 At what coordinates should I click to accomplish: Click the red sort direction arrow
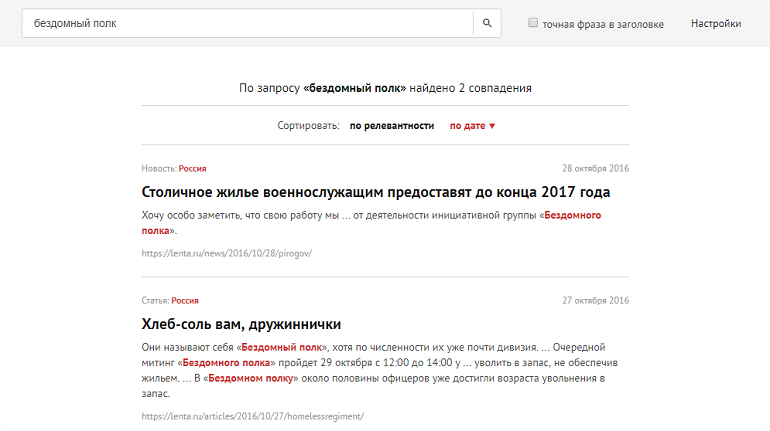click(492, 126)
